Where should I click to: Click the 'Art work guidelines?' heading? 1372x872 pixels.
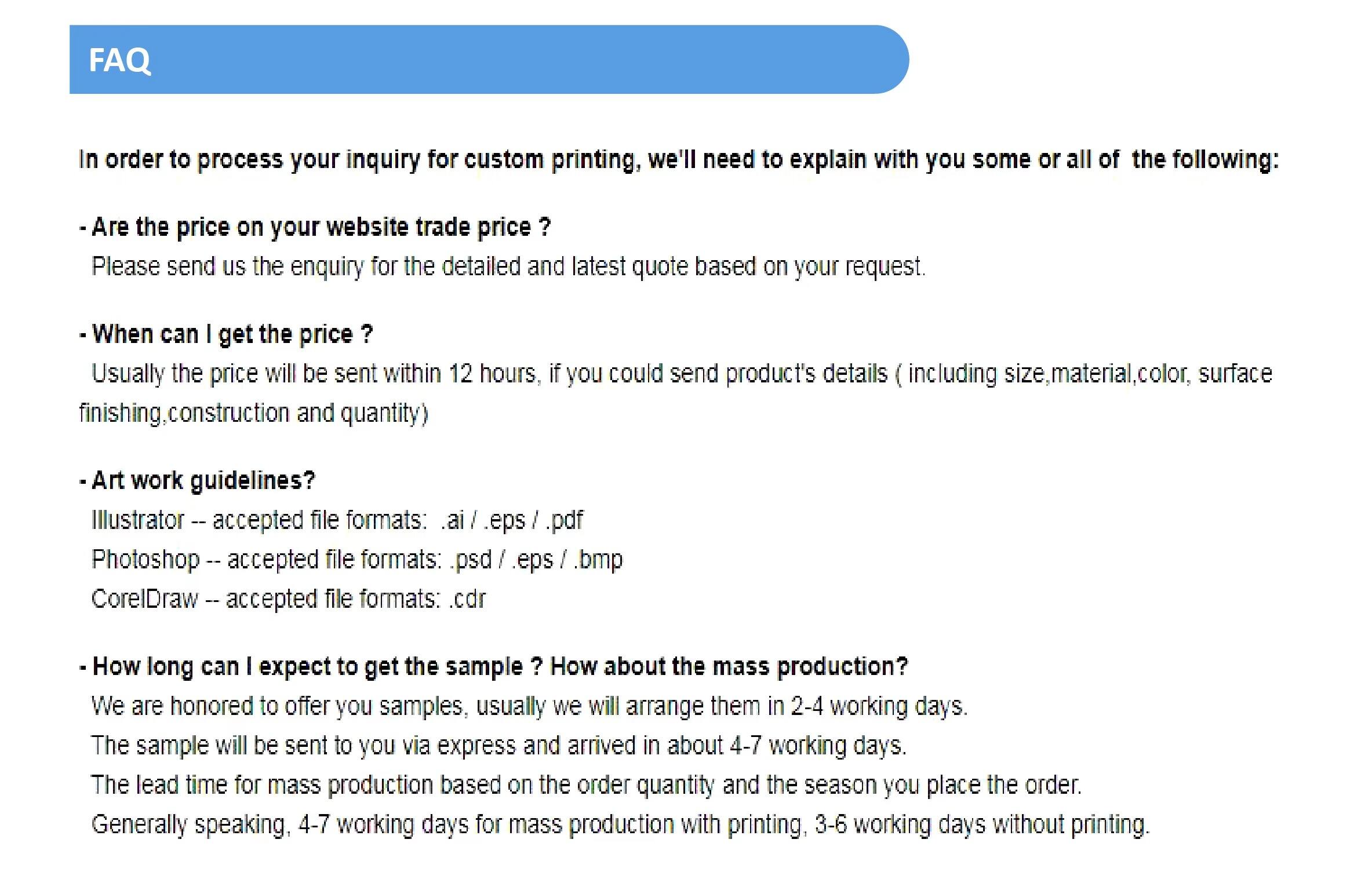point(197,481)
